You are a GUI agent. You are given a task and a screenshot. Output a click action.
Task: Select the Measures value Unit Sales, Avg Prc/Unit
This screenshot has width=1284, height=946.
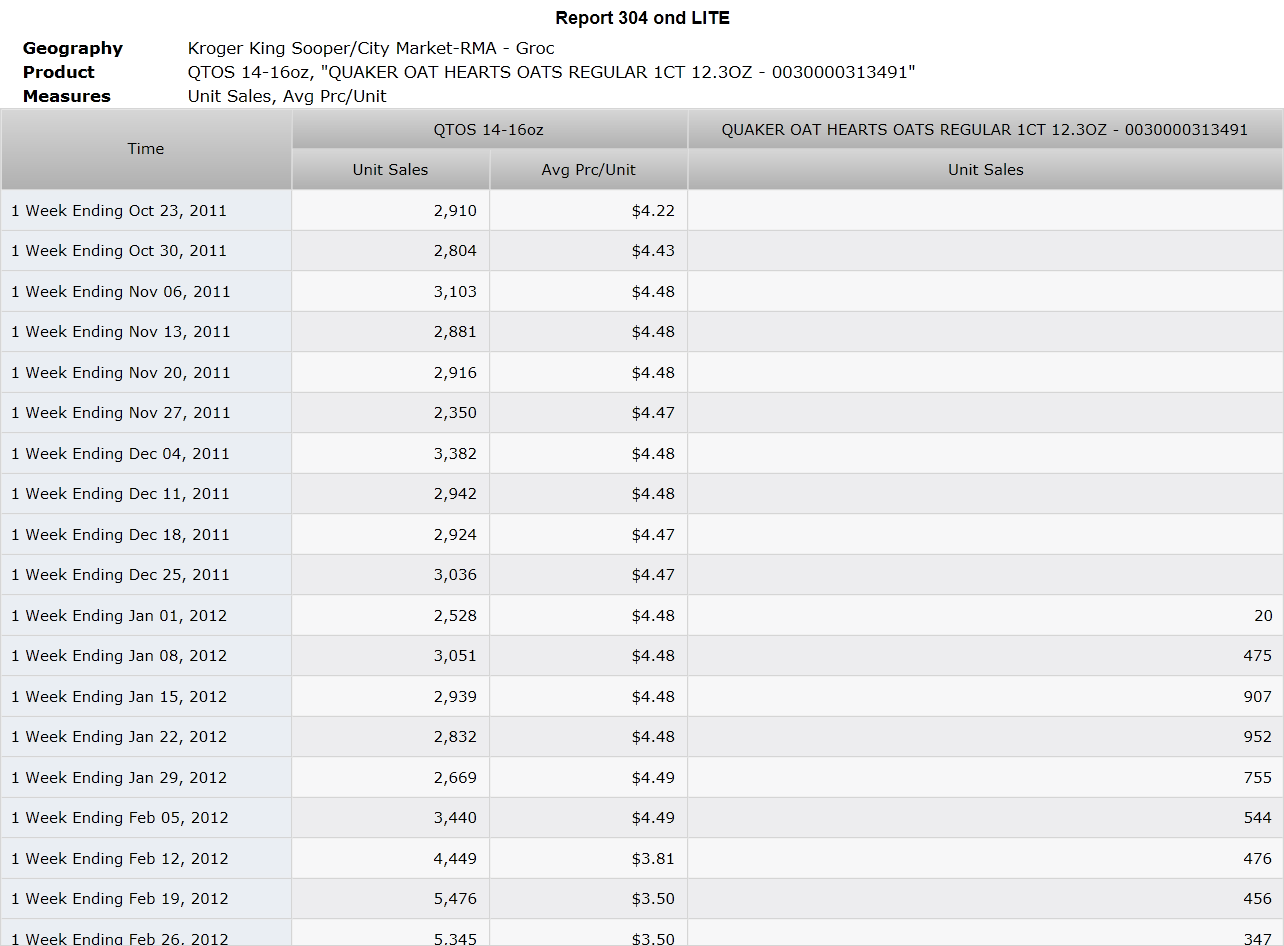tap(287, 96)
